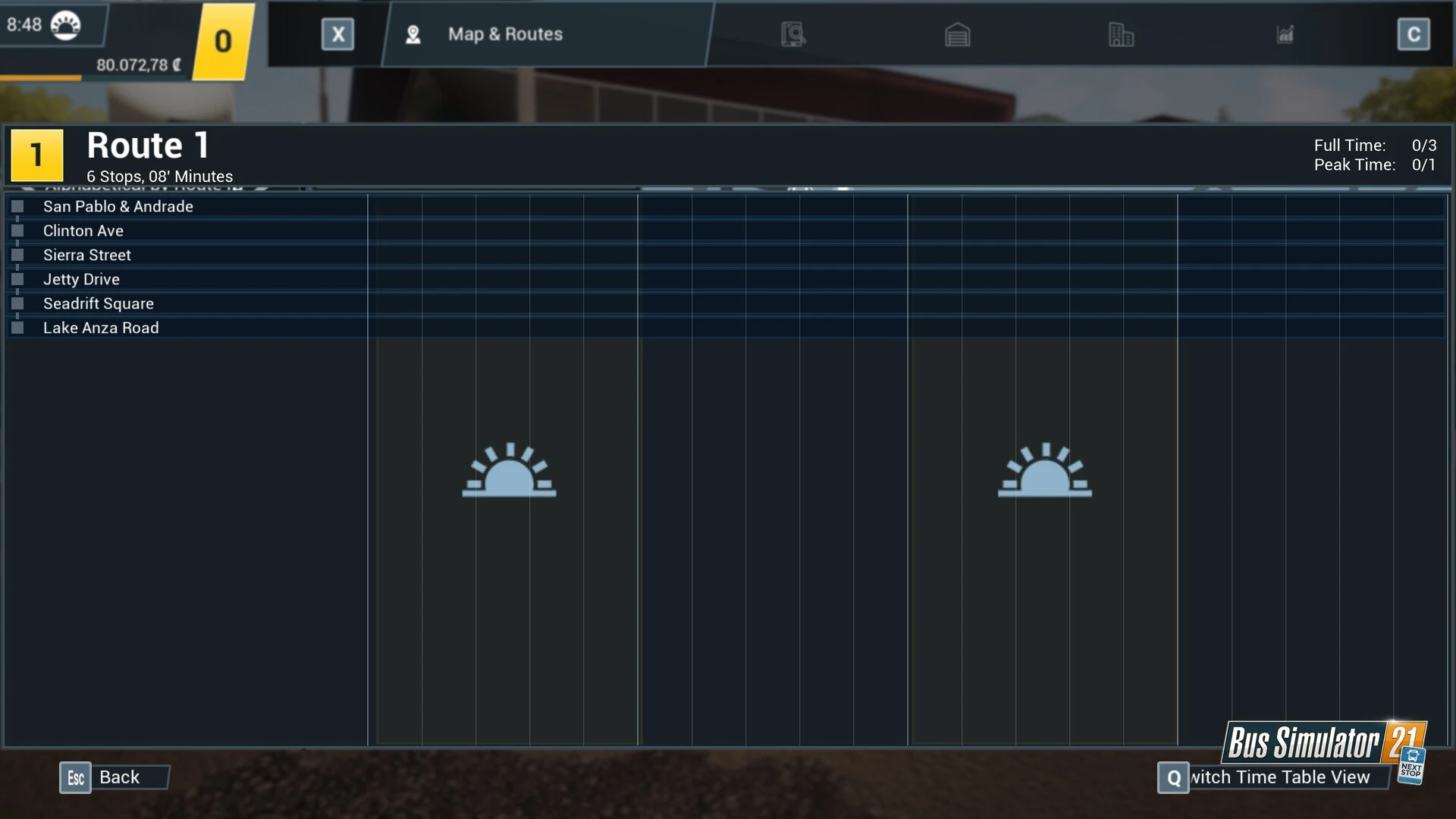Toggle the San Pablo & Andrade stop marker

pyautogui.click(x=17, y=206)
